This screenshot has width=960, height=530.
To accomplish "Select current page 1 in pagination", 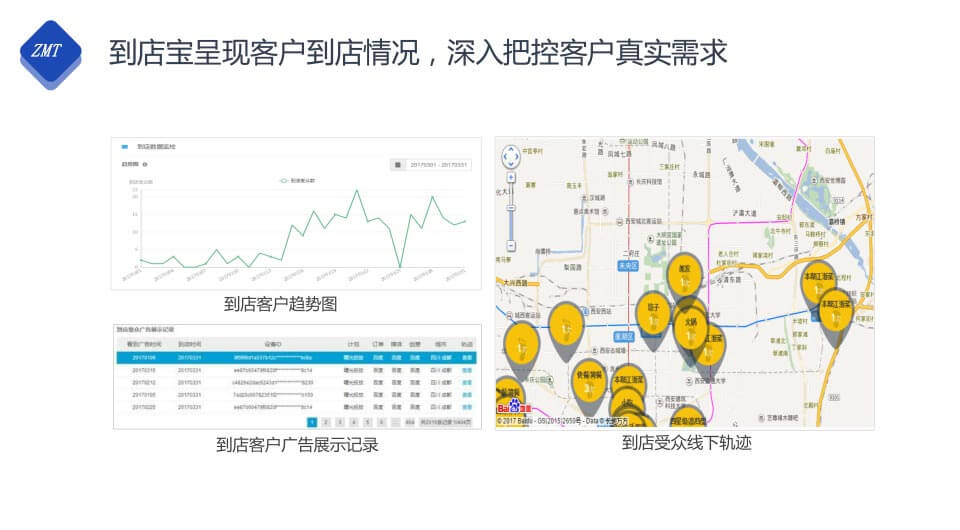I will pyautogui.click(x=312, y=423).
